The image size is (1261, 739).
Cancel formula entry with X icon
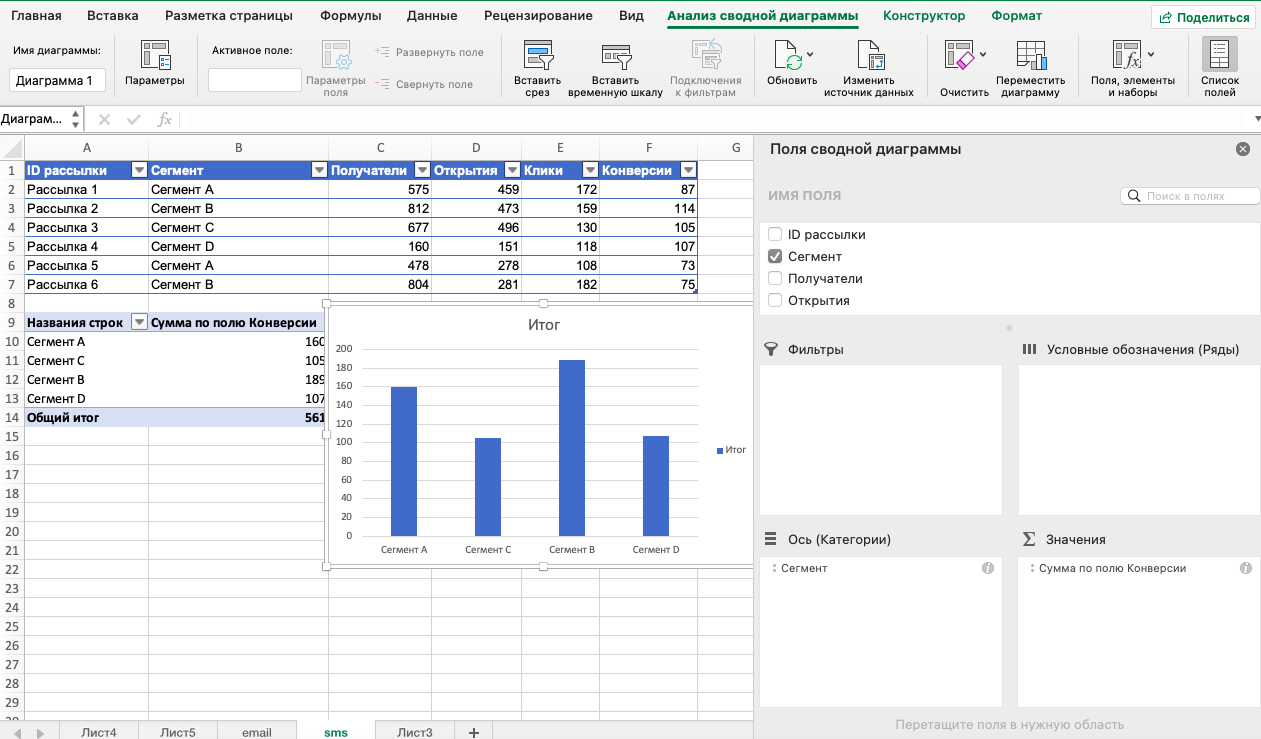(x=104, y=119)
